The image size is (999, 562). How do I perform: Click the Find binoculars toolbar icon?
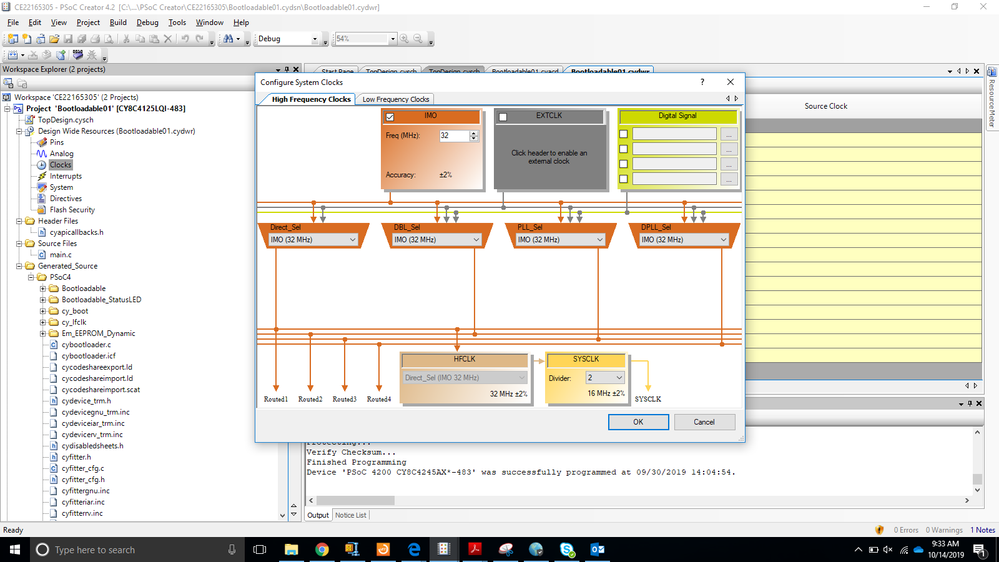coord(228,39)
